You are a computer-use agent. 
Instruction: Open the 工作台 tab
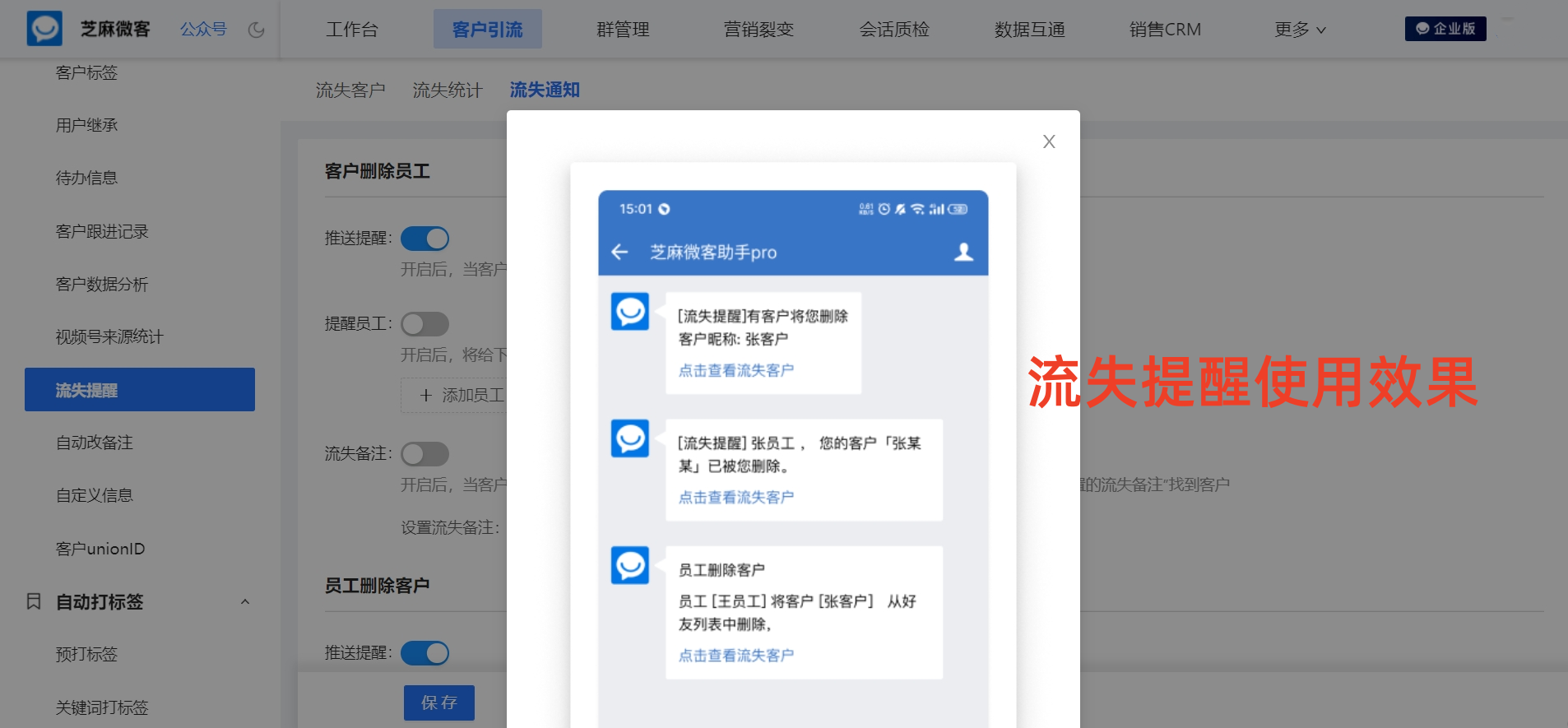[x=352, y=30]
